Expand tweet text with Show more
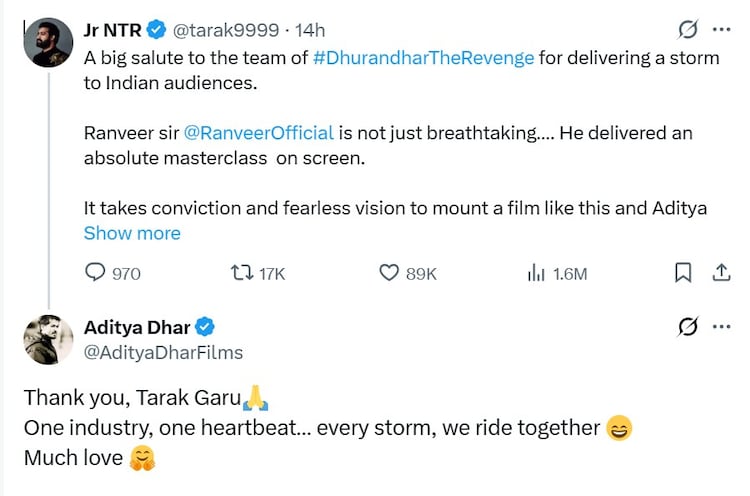Viewport: 750px width, 496px height. (x=132, y=233)
